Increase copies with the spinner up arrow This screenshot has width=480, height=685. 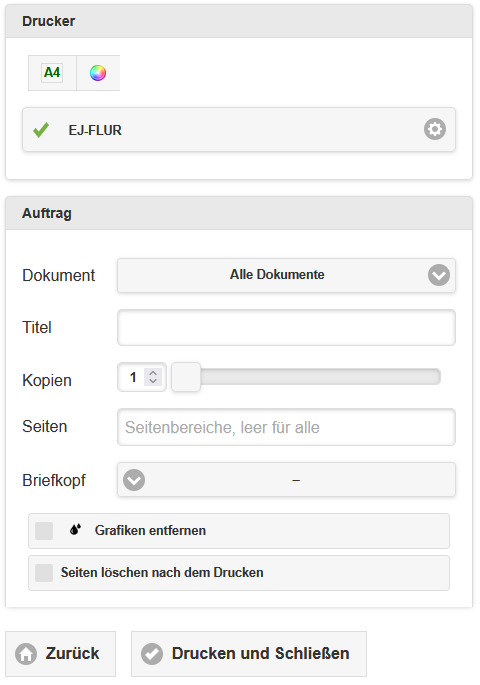point(153,373)
